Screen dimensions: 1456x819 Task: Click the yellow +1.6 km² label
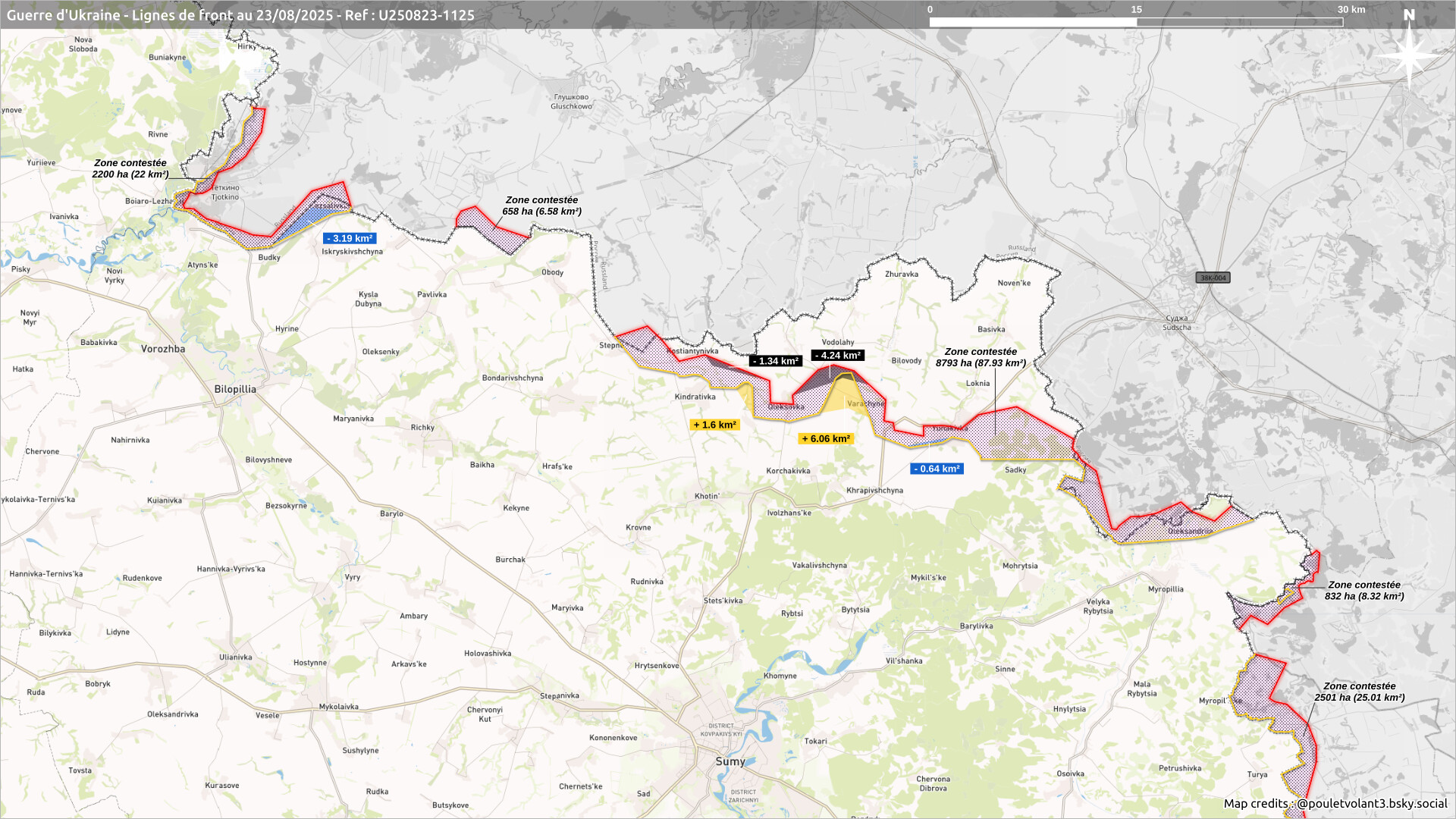coord(714,425)
